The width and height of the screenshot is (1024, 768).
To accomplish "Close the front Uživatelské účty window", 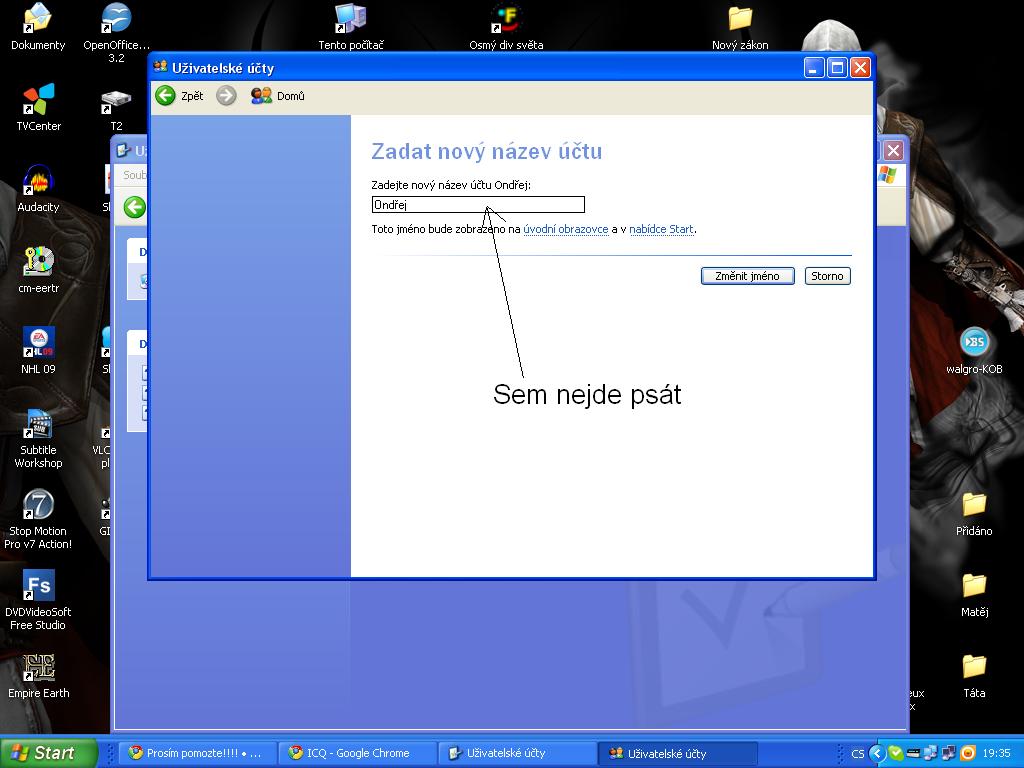I will pyautogui.click(x=861, y=68).
